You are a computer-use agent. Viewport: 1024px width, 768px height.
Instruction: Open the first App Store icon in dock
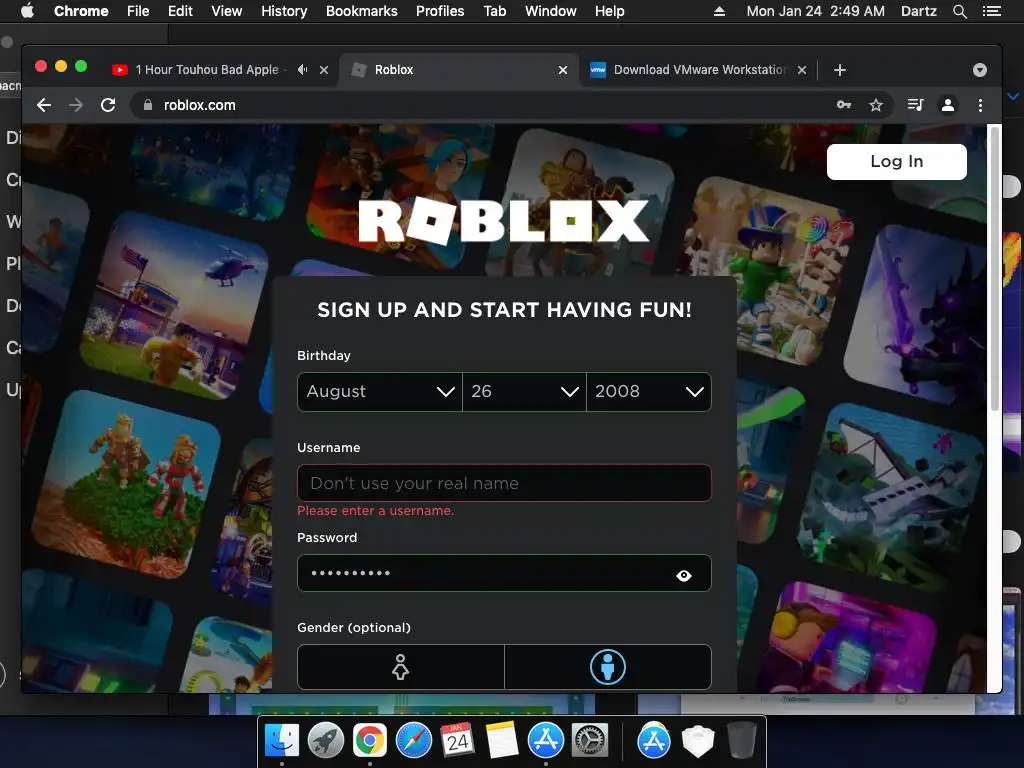tap(545, 741)
